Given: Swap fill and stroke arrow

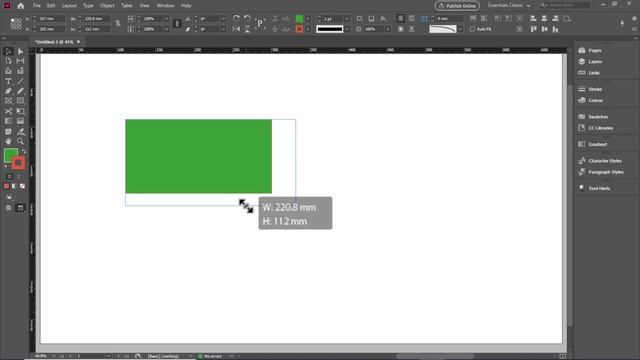Looking at the screenshot, I should coord(24,151).
